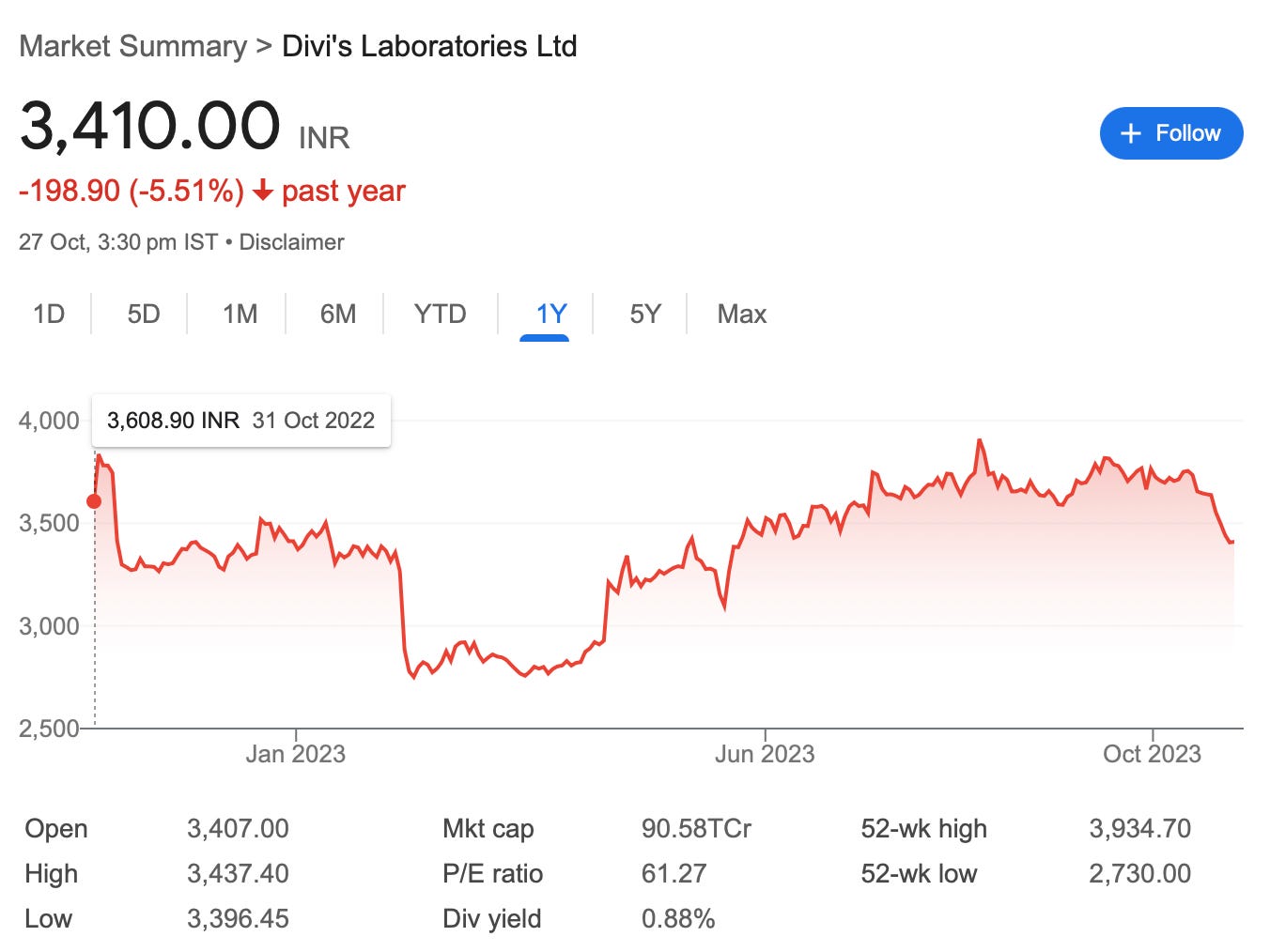The height and width of the screenshot is (952, 1270).
Task: Click the blue Follow button
Action: [1171, 133]
